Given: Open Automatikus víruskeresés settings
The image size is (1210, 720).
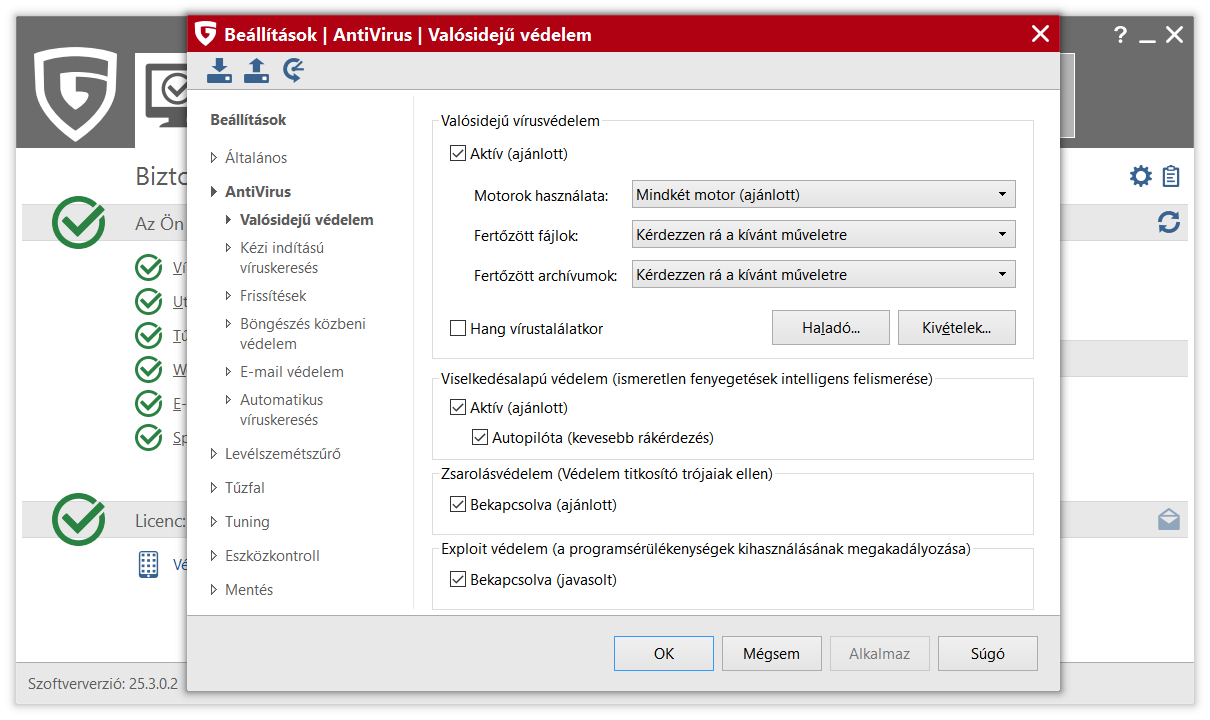Looking at the screenshot, I should tap(282, 410).
